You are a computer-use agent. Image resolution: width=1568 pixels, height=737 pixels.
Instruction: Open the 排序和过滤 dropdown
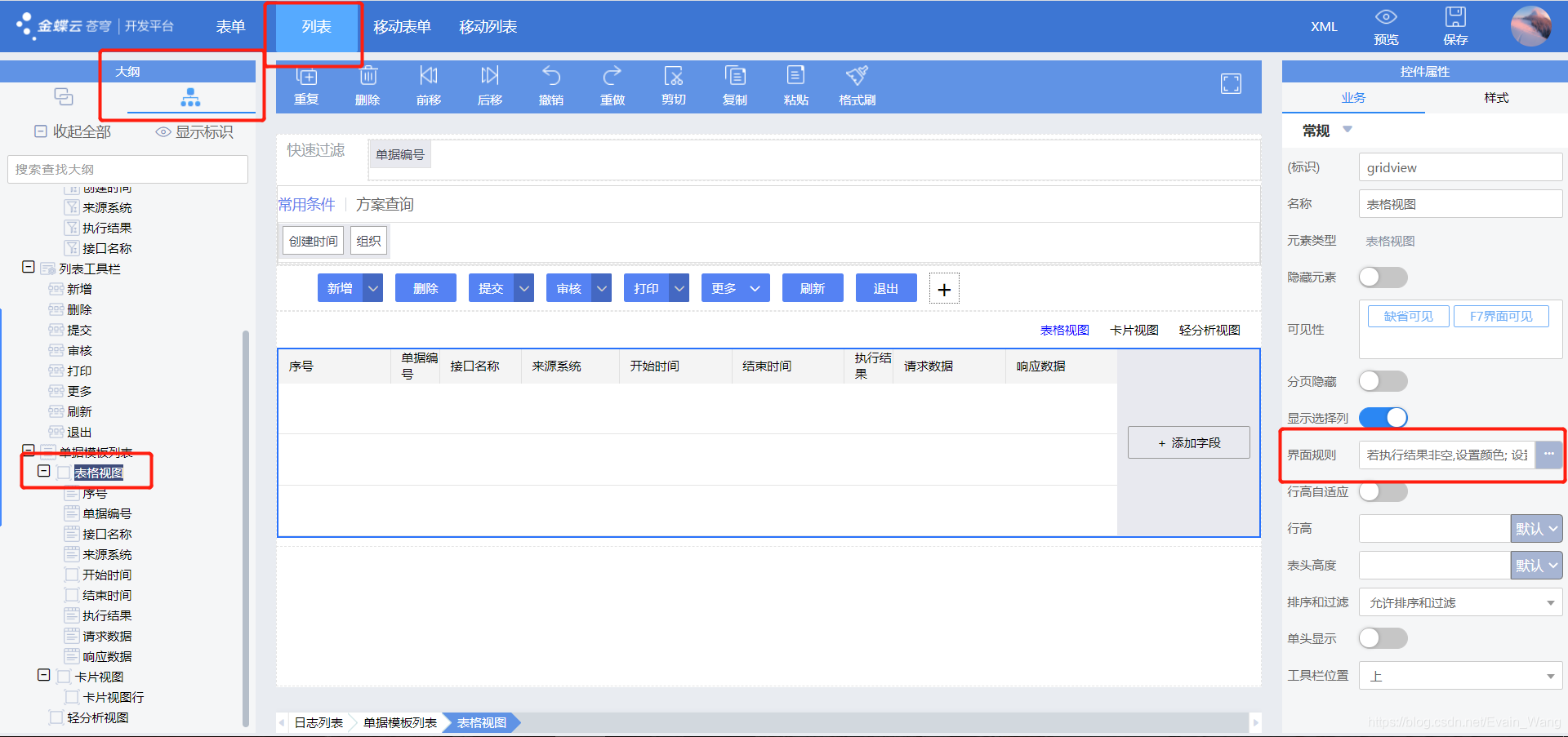pyautogui.click(x=1460, y=603)
